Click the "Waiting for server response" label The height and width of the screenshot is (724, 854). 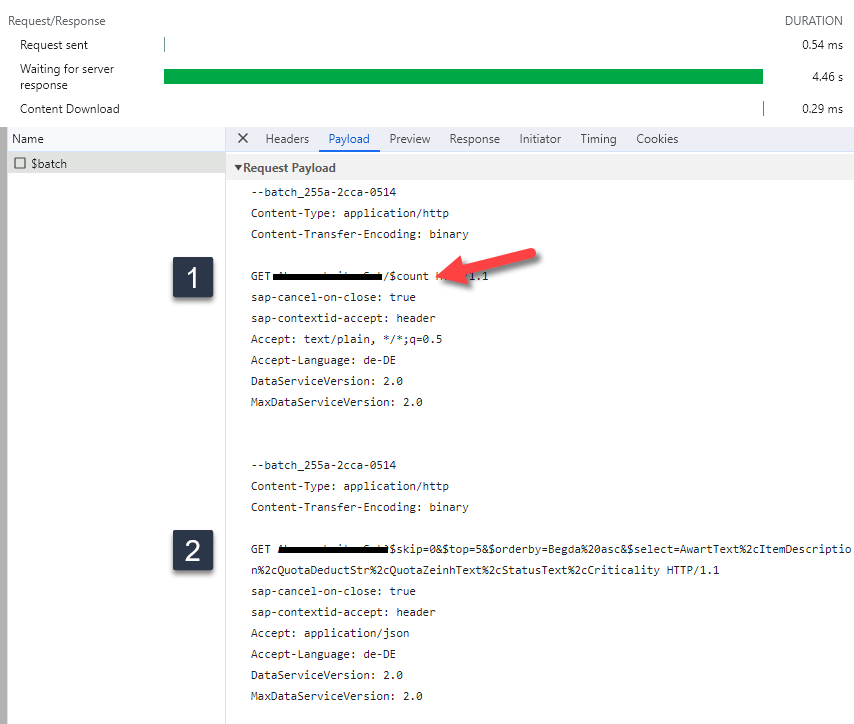(67, 76)
